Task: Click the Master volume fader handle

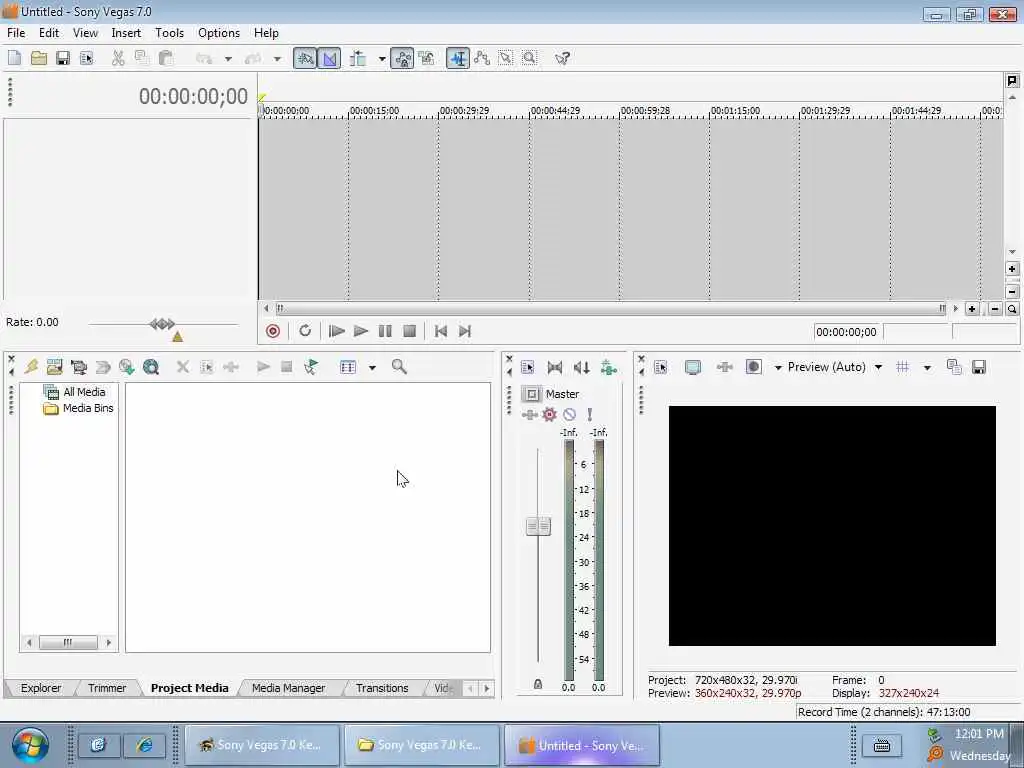Action: (538, 526)
